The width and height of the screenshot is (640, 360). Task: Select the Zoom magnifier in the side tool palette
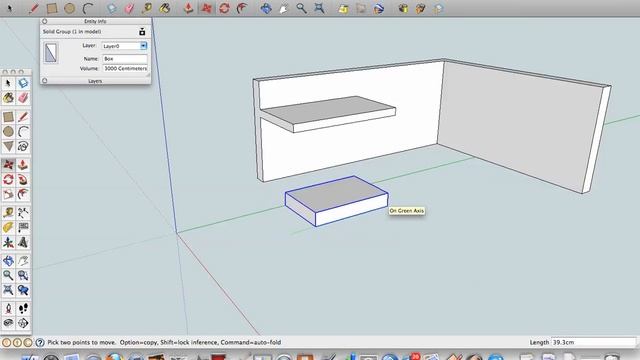pyautogui.click(x=8, y=276)
